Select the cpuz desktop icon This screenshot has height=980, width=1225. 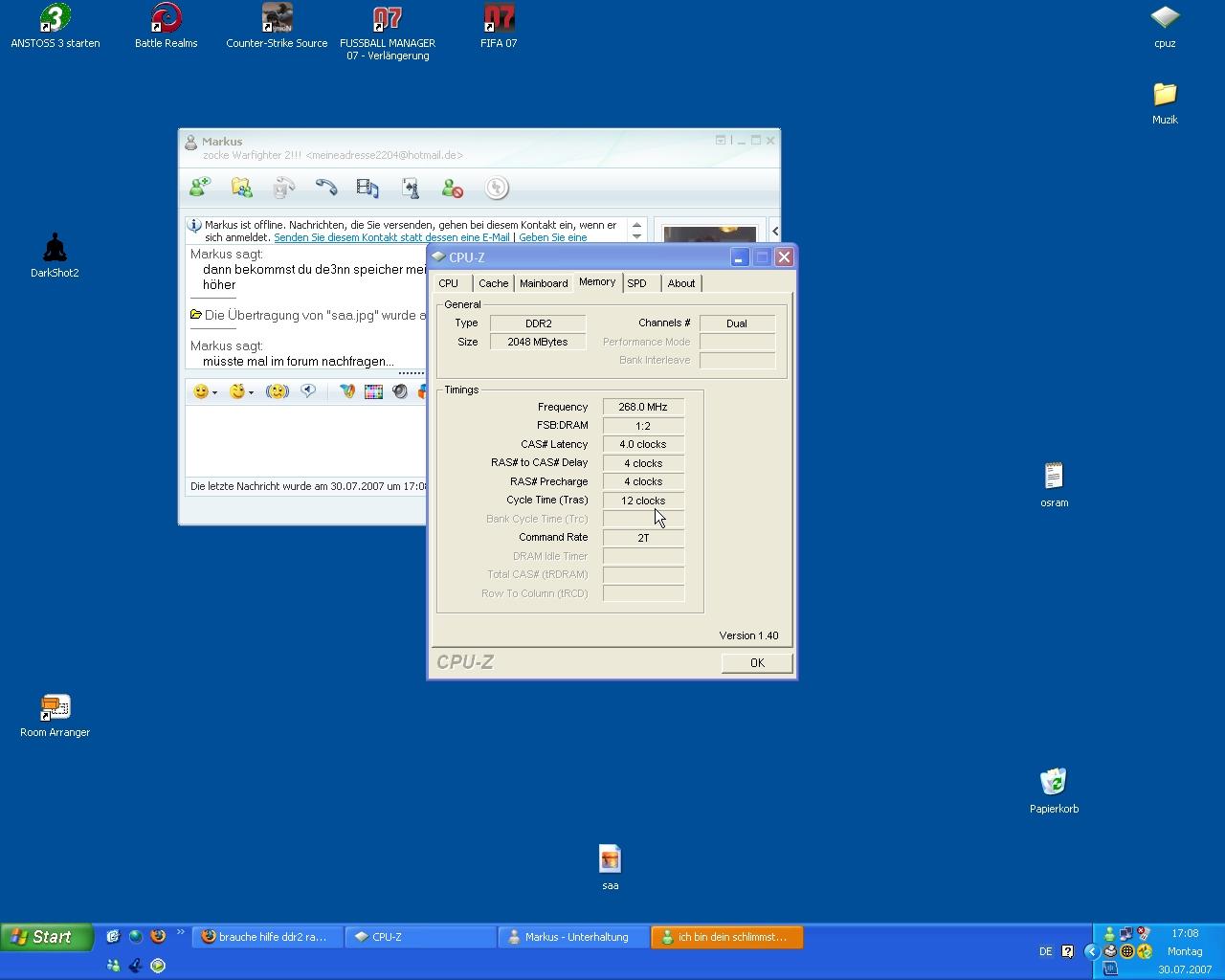1165,26
